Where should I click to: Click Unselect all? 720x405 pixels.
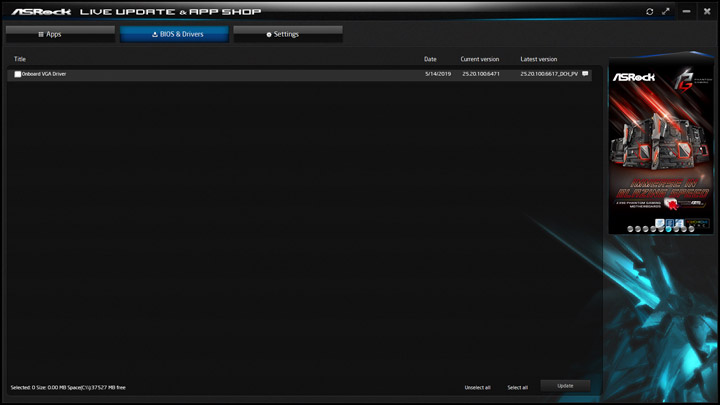click(x=478, y=388)
